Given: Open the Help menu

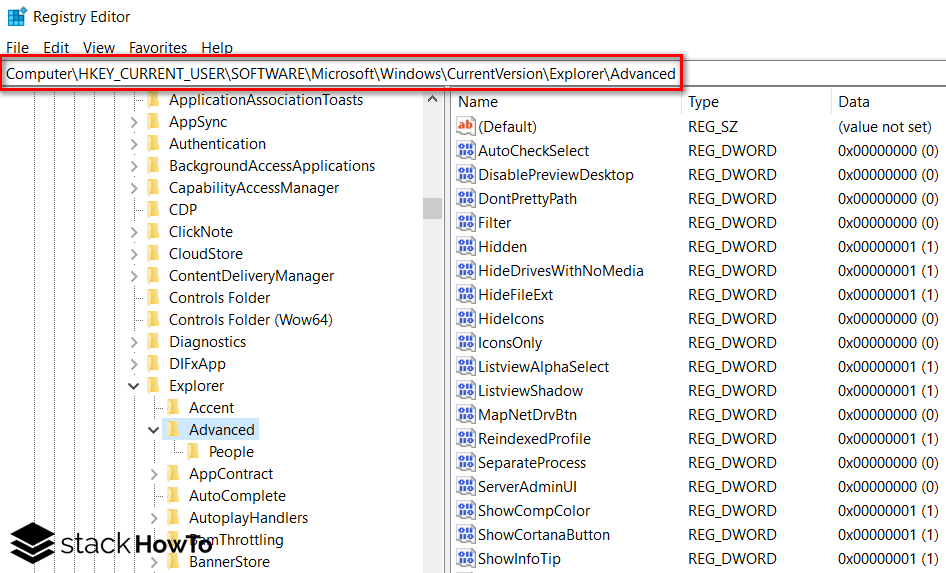Looking at the screenshot, I should click(217, 48).
